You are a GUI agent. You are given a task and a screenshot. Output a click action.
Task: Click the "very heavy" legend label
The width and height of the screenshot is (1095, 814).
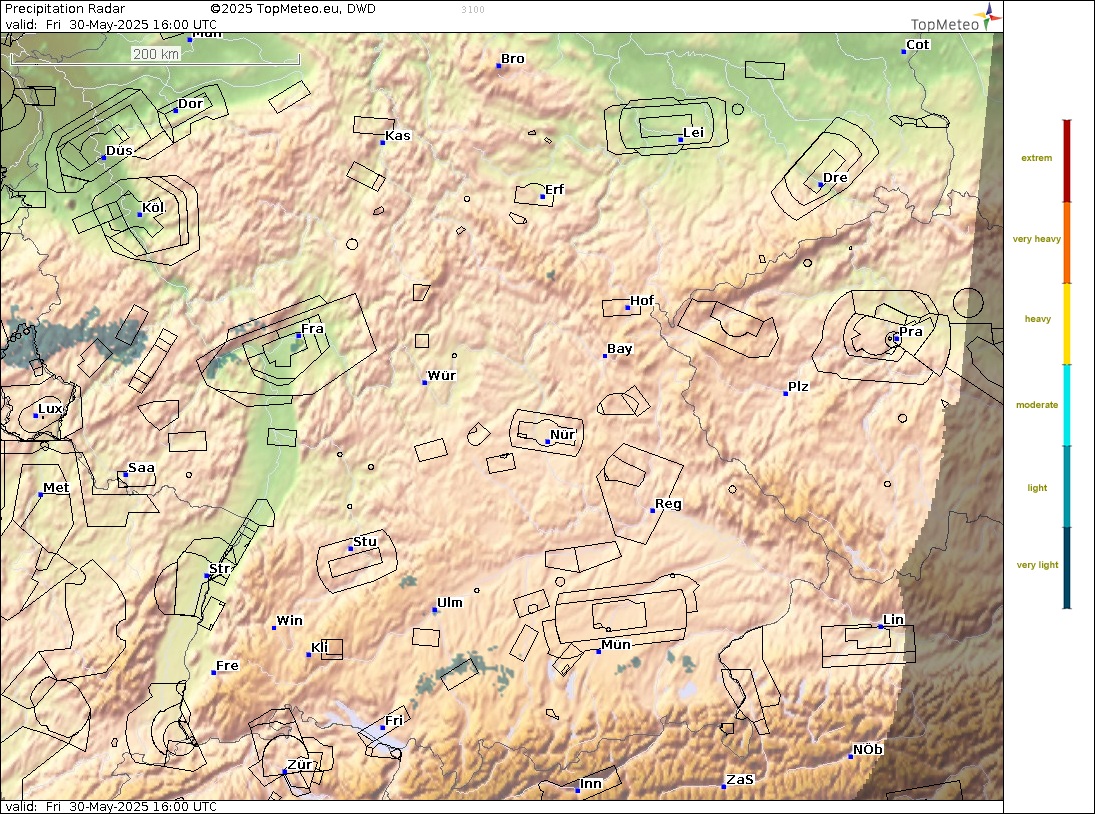pos(1036,239)
